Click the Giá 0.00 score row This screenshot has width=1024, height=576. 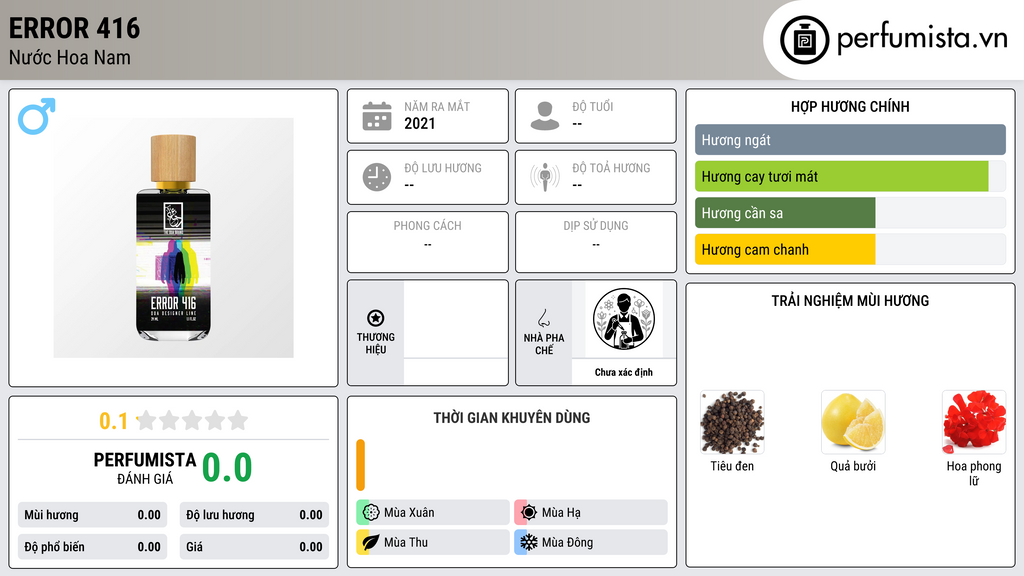click(254, 547)
